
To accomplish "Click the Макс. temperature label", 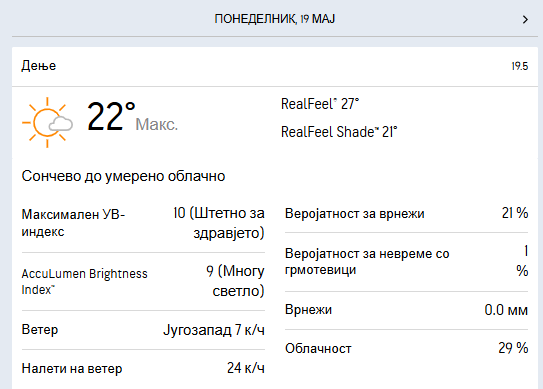I will 157,124.
